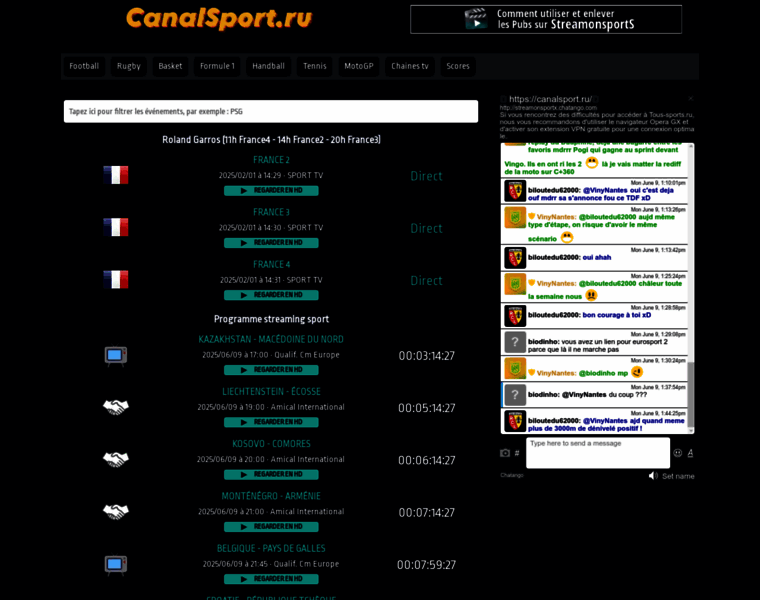Open the Scores menu

click(x=458, y=66)
